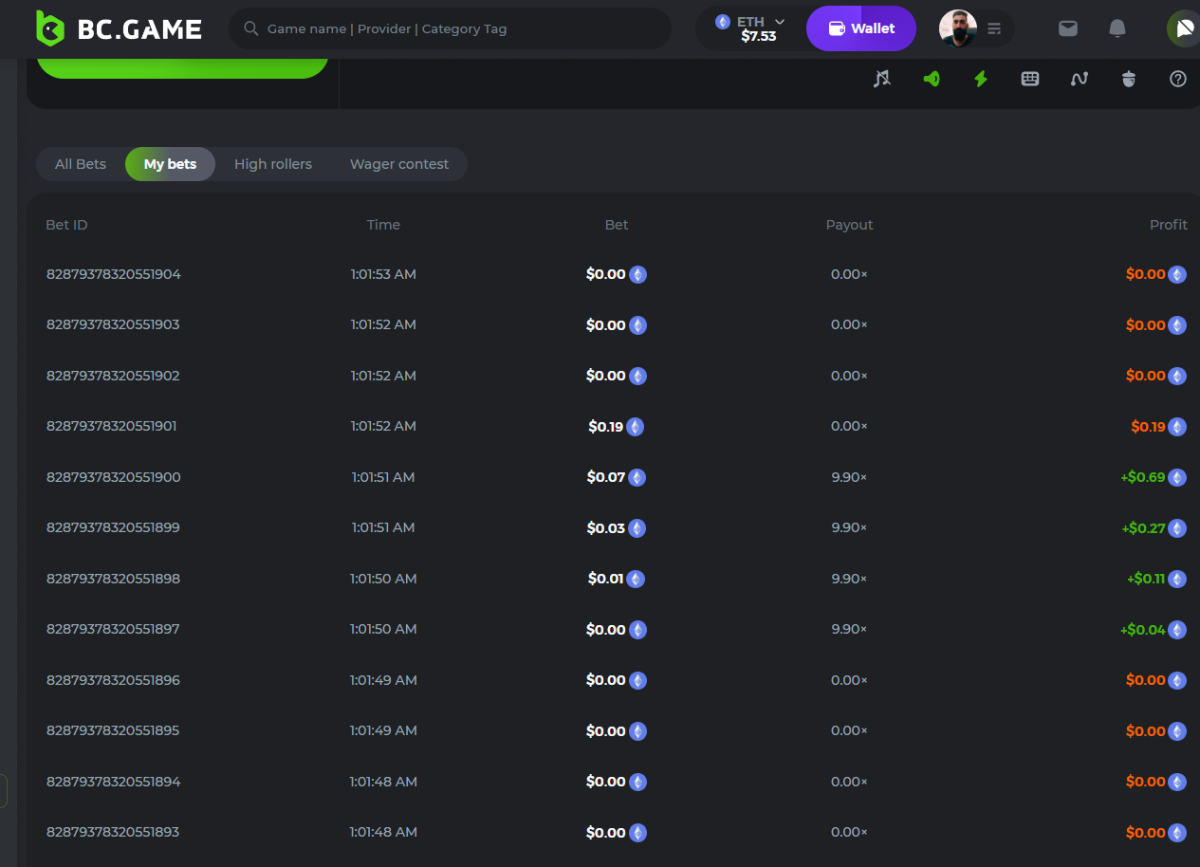
Task: Click the acorn fairness icon
Action: click(x=1129, y=79)
